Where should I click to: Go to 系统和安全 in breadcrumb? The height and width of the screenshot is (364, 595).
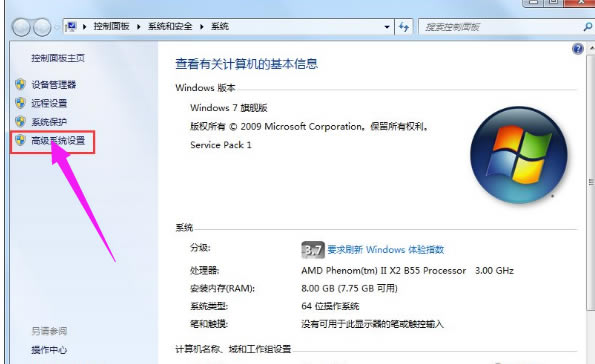pyautogui.click(x=170, y=26)
